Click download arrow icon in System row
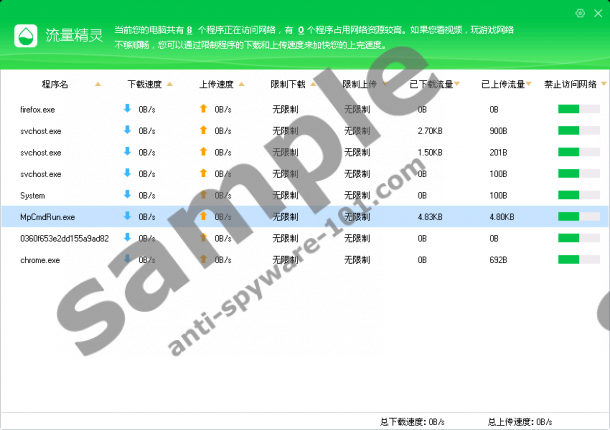 click(x=127, y=194)
